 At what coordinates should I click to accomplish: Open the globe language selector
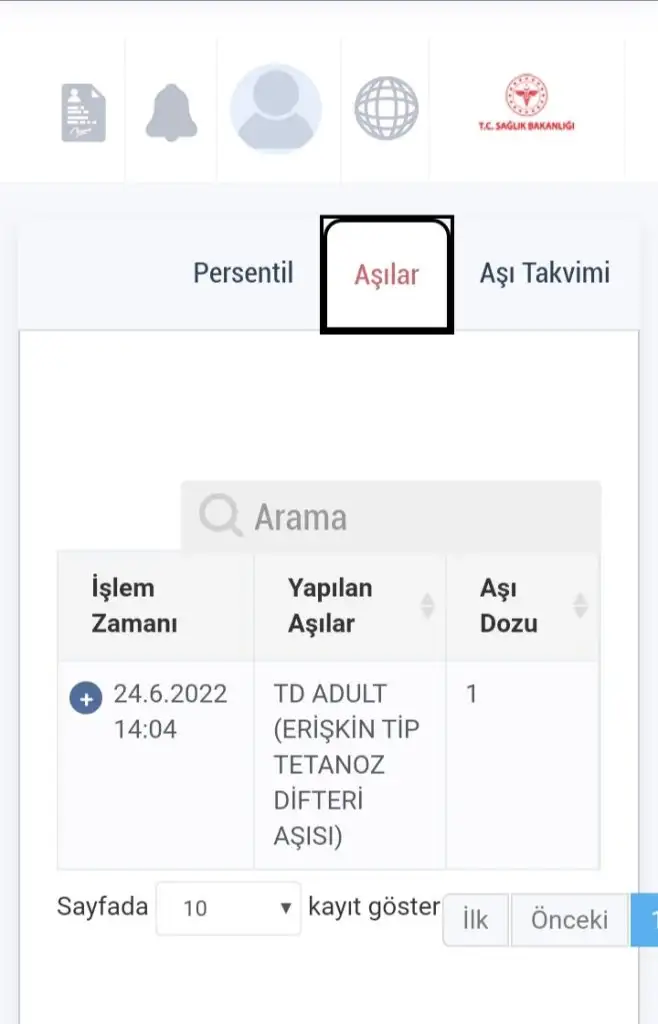click(386, 108)
